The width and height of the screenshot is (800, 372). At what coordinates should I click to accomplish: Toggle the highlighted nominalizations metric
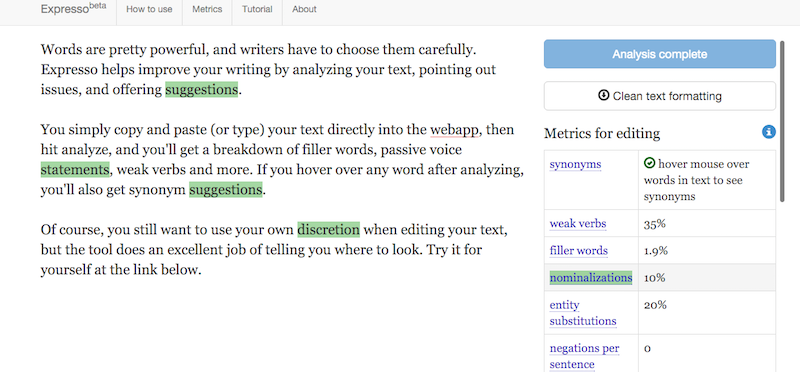[x=590, y=278]
